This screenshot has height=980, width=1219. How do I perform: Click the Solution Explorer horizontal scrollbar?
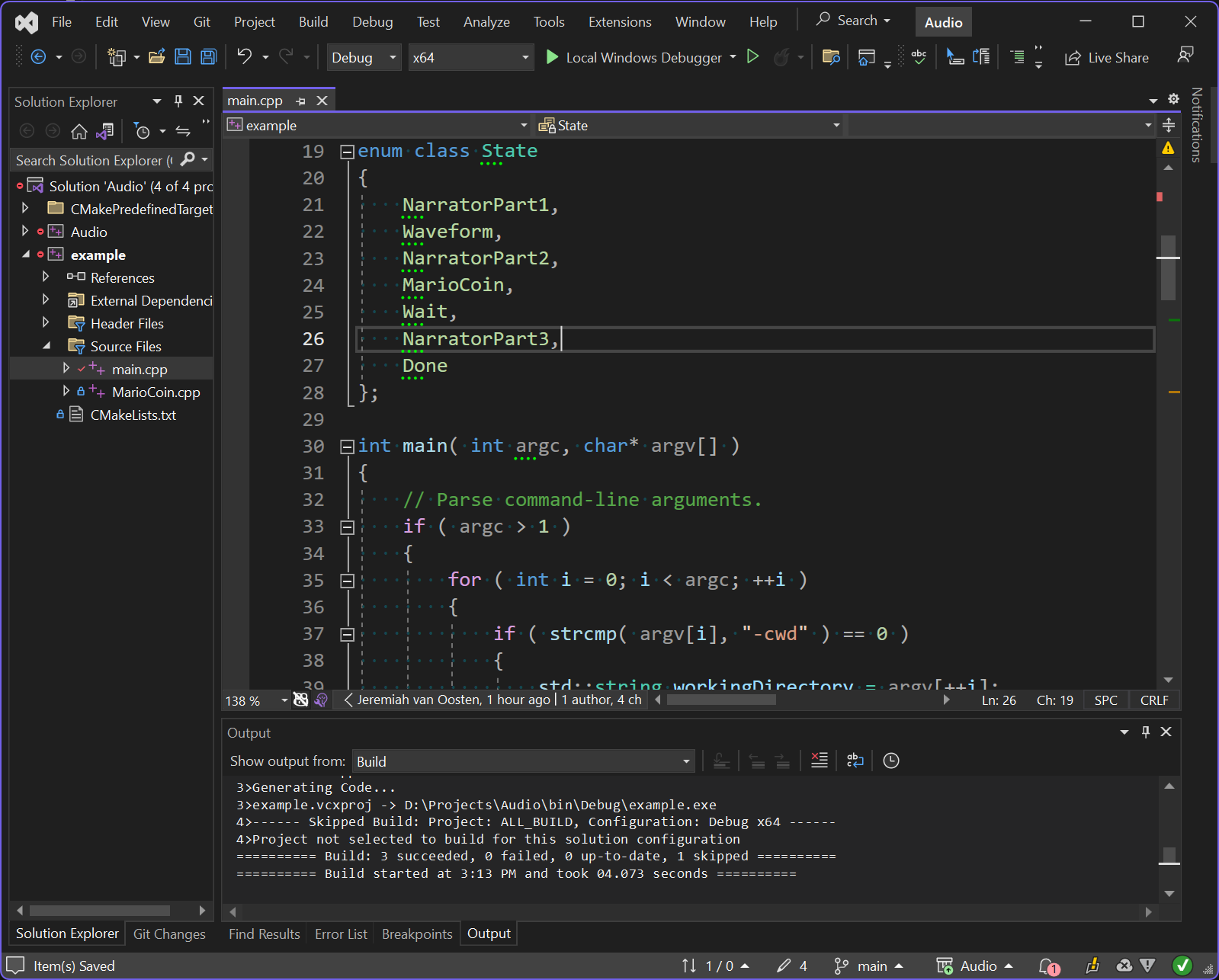click(99, 911)
